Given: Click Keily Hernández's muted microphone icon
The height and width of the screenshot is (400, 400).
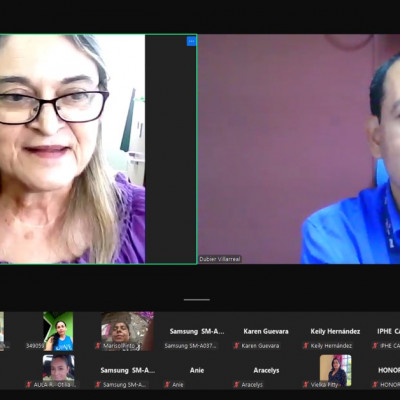Looking at the screenshot, I should coord(306,346).
